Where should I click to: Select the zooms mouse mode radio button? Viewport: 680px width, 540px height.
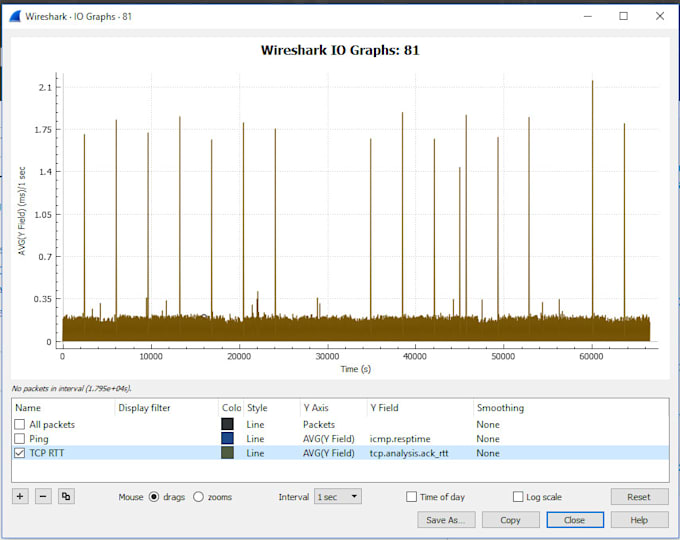[198, 497]
